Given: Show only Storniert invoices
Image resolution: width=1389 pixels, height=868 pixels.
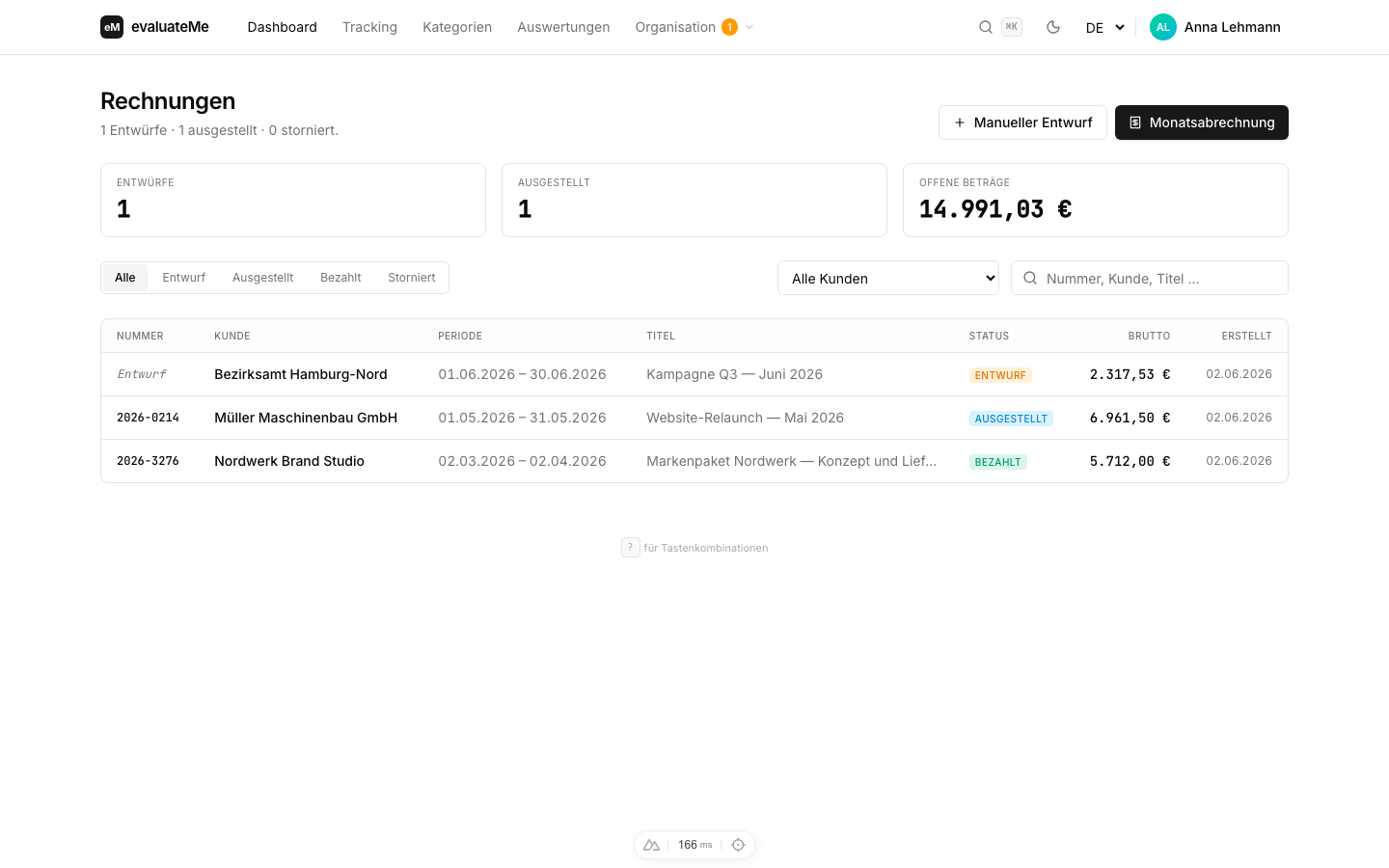Looking at the screenshot, I should click(x=412, y=278).
